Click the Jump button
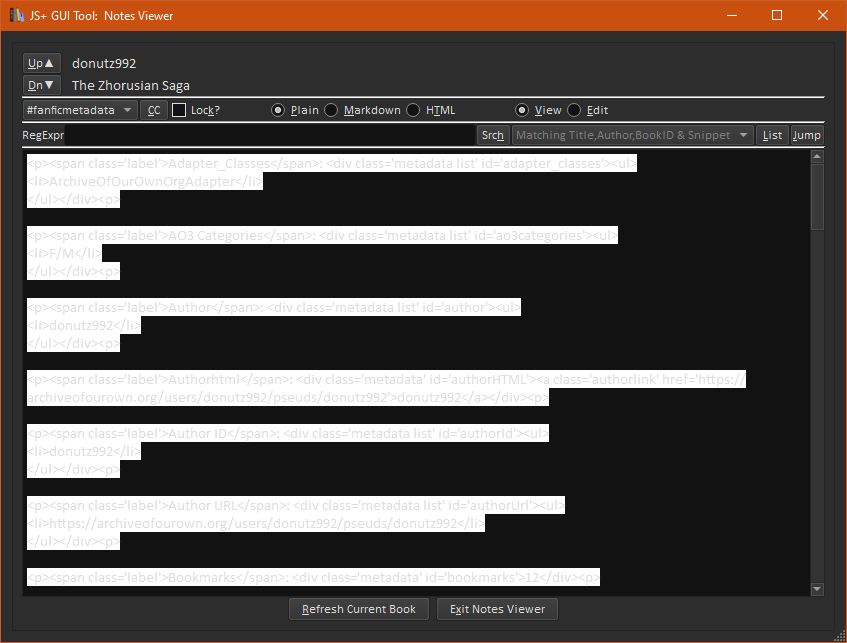This screenshot has width=847, height=643. 806,135
